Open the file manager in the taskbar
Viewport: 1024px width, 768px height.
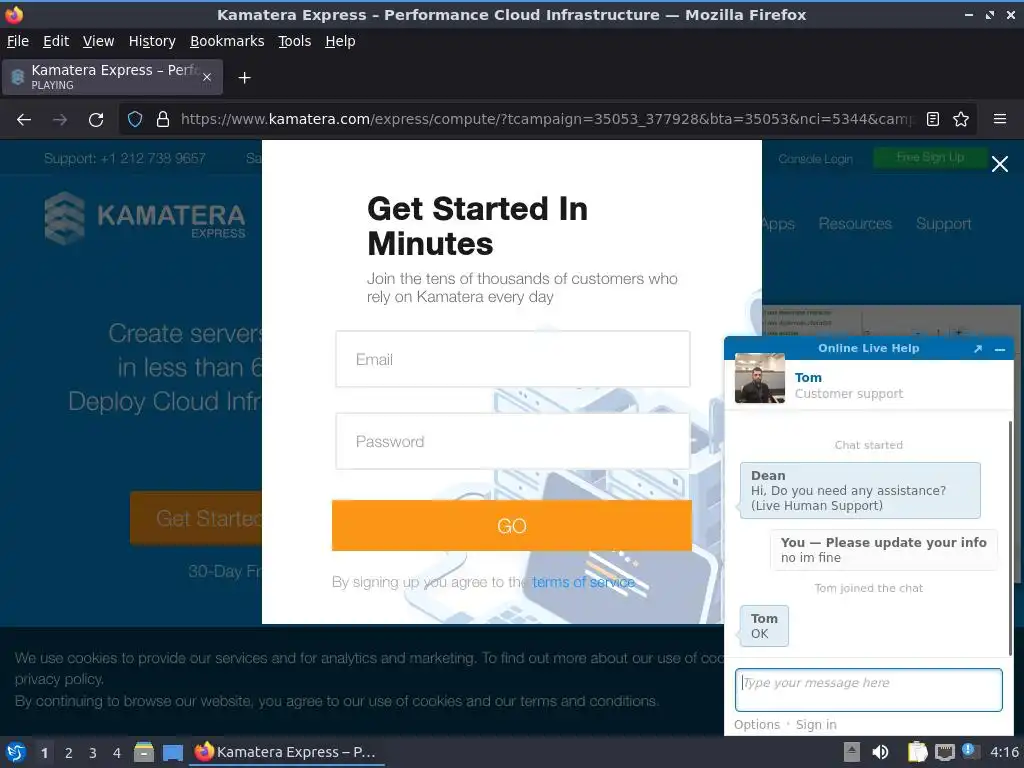[x=144, y=752]
